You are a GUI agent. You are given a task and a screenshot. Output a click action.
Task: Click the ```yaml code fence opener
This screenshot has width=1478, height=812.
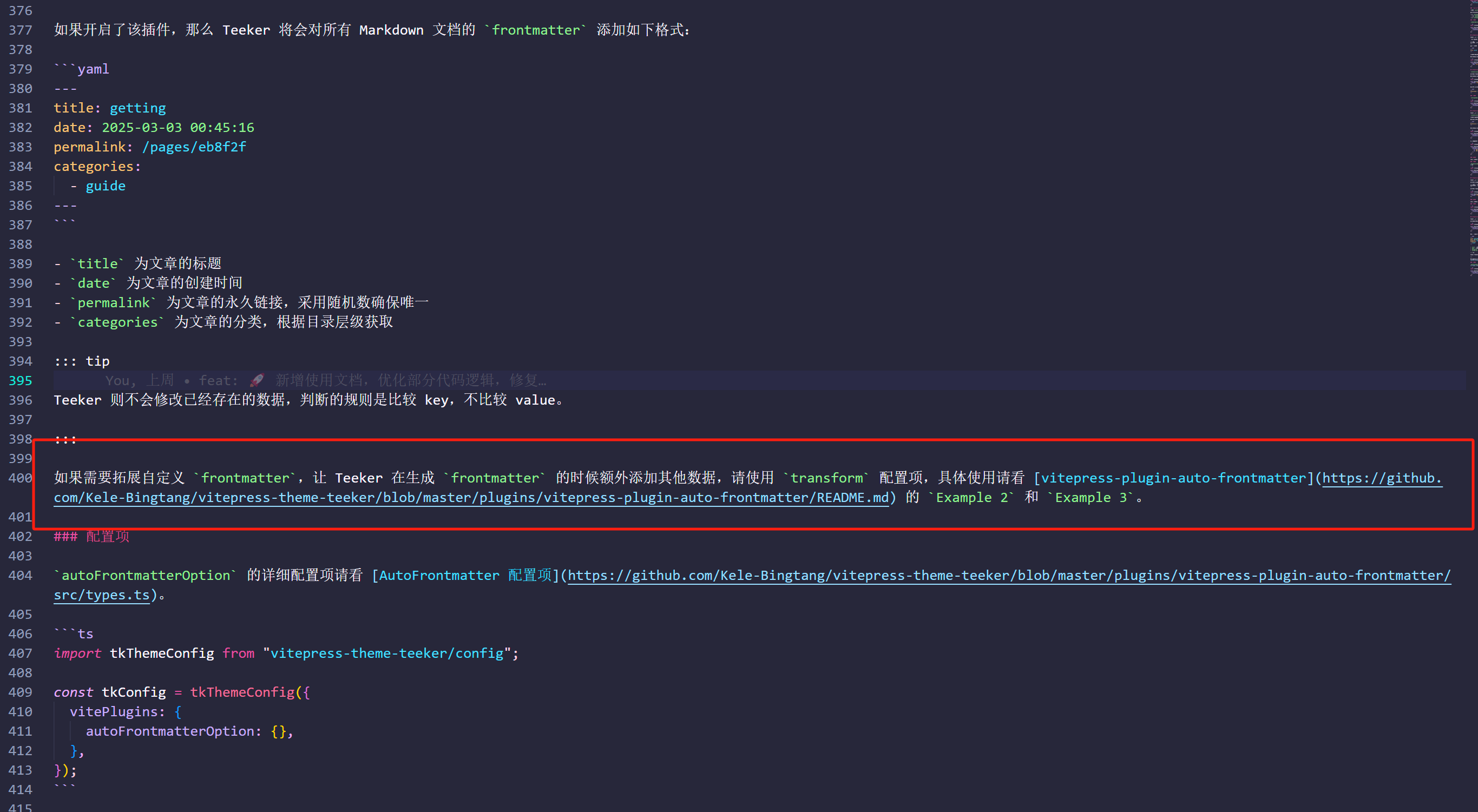coord(82,69)
